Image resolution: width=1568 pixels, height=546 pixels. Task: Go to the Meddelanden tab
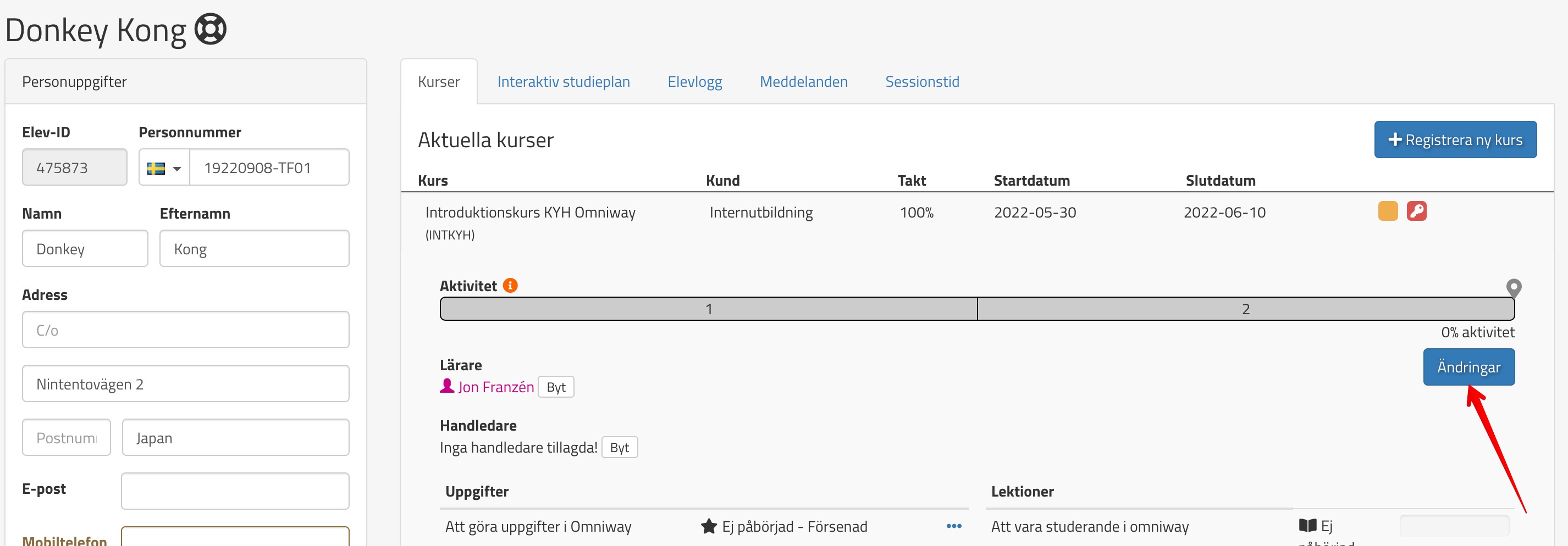803,81
